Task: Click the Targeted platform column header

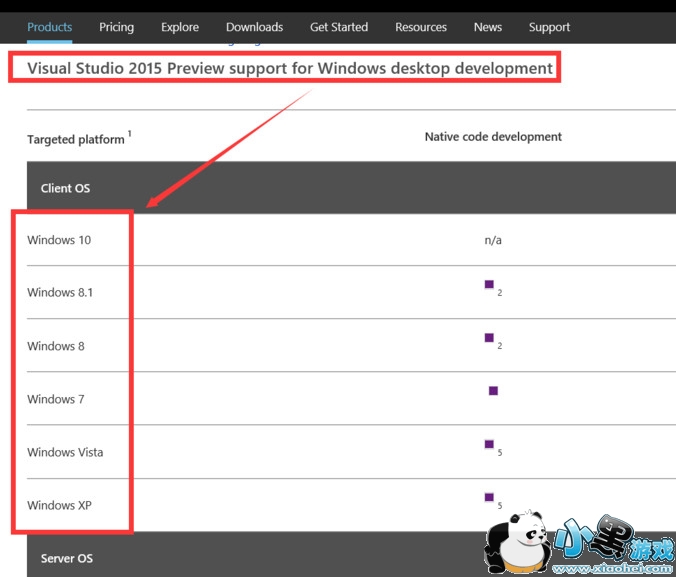Action: (x=76, y=140)
